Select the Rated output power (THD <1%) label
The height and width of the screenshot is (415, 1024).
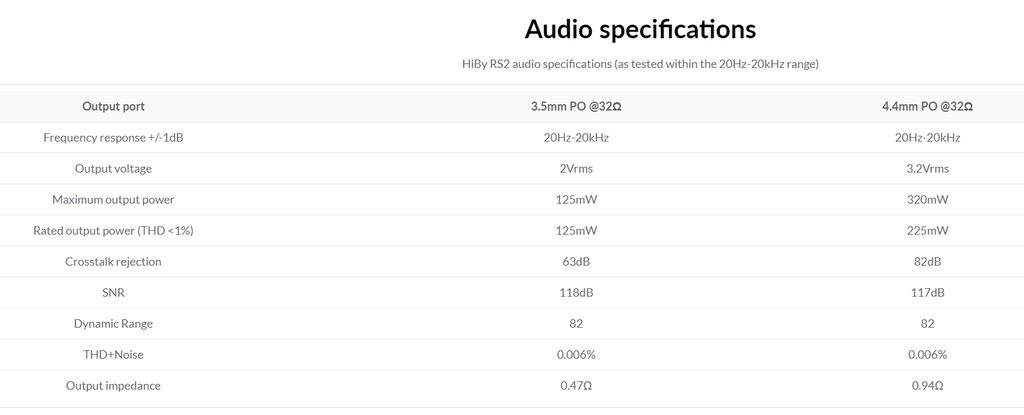[113, 230]
